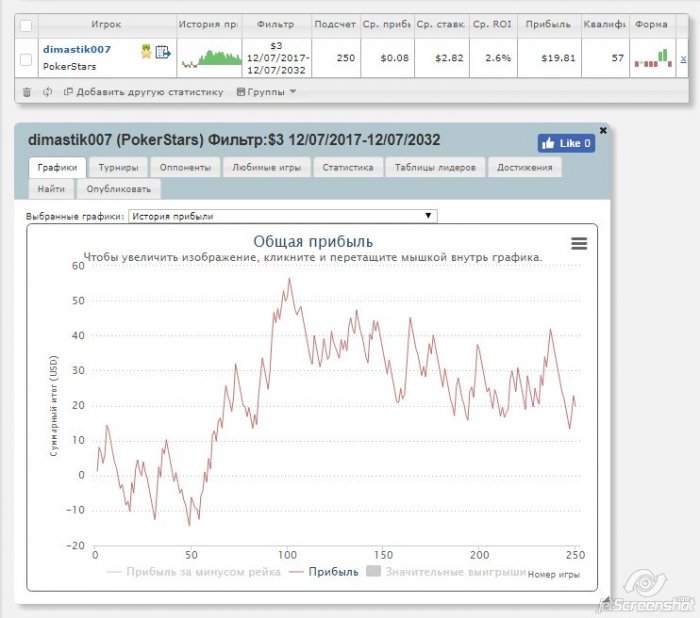
Task: Click the refresh statistics icon
Action: (47, 92)
